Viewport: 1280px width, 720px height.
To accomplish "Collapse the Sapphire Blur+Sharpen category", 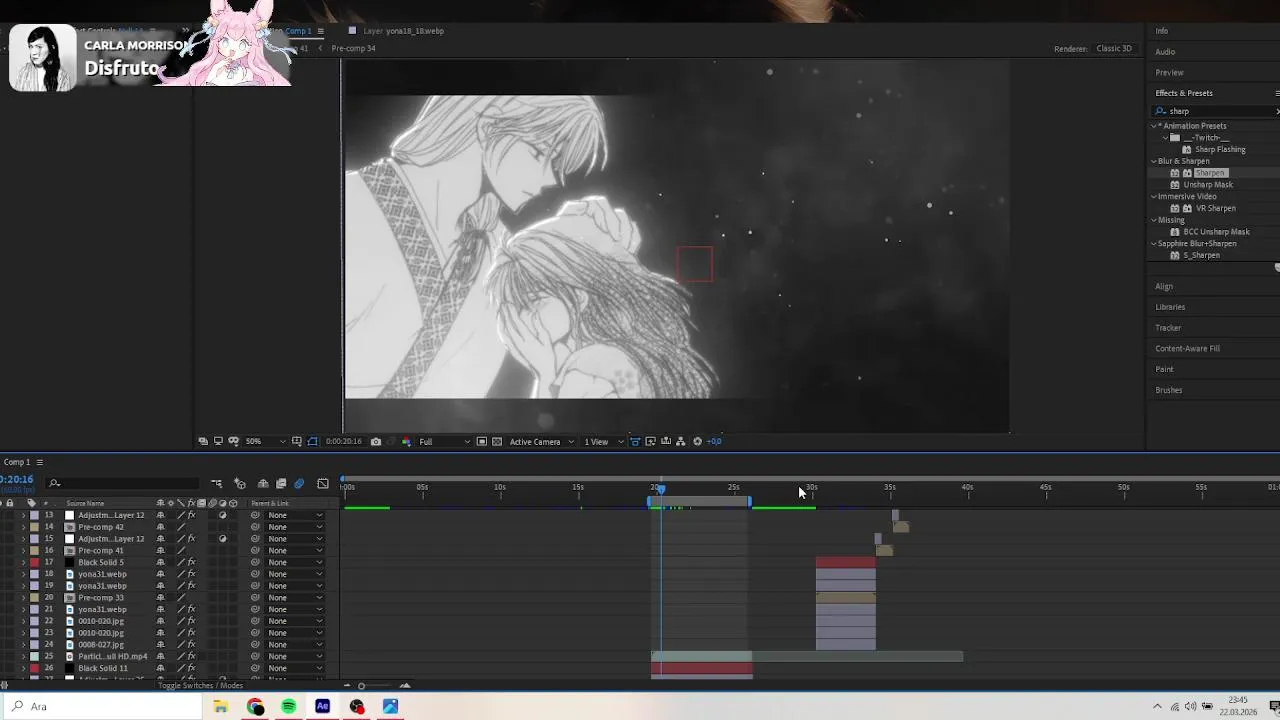I will pyautogui.click(x=1154, y=244).
